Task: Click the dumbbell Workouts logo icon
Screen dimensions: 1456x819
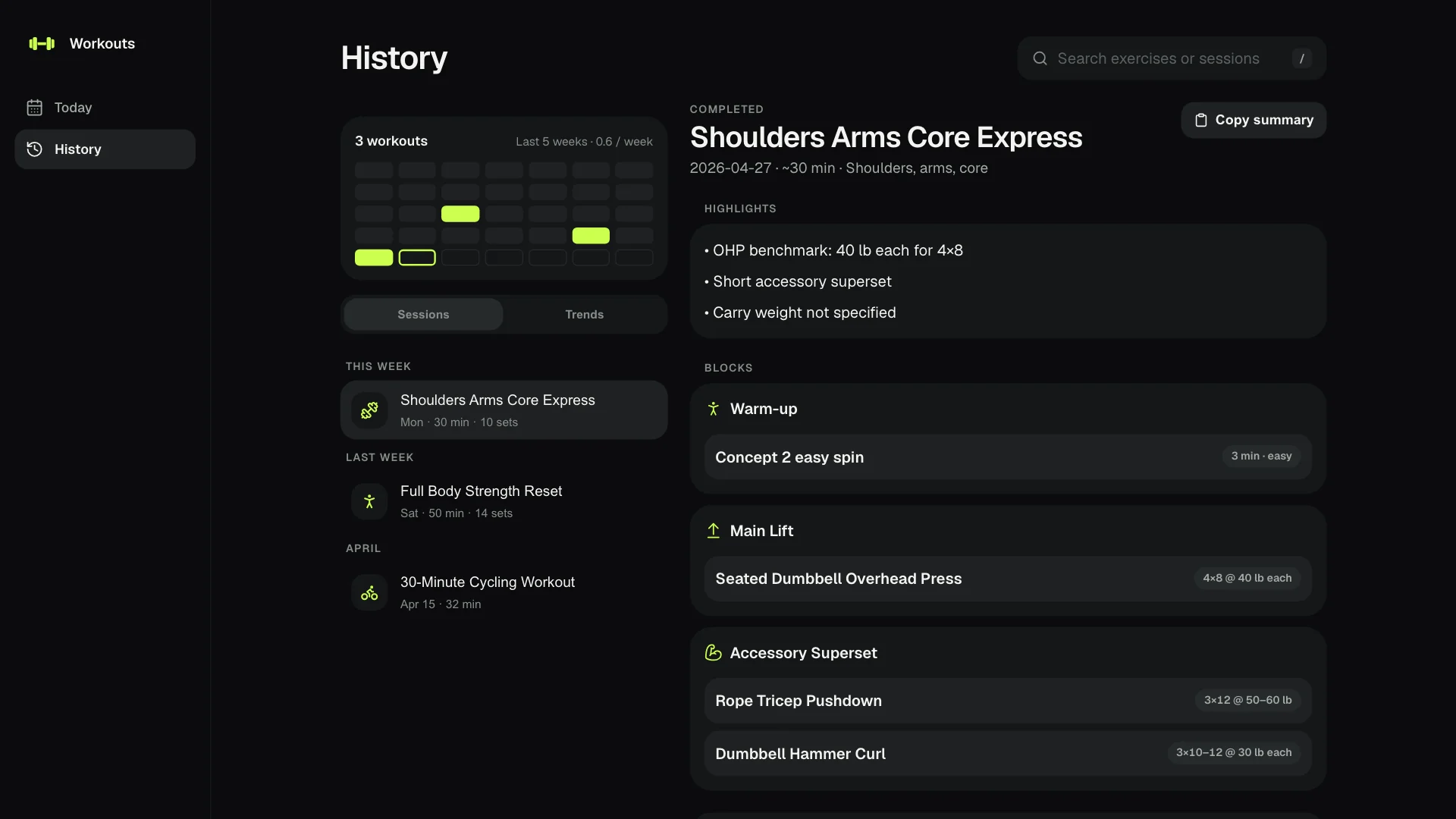Action: click(x=42, y=44)
